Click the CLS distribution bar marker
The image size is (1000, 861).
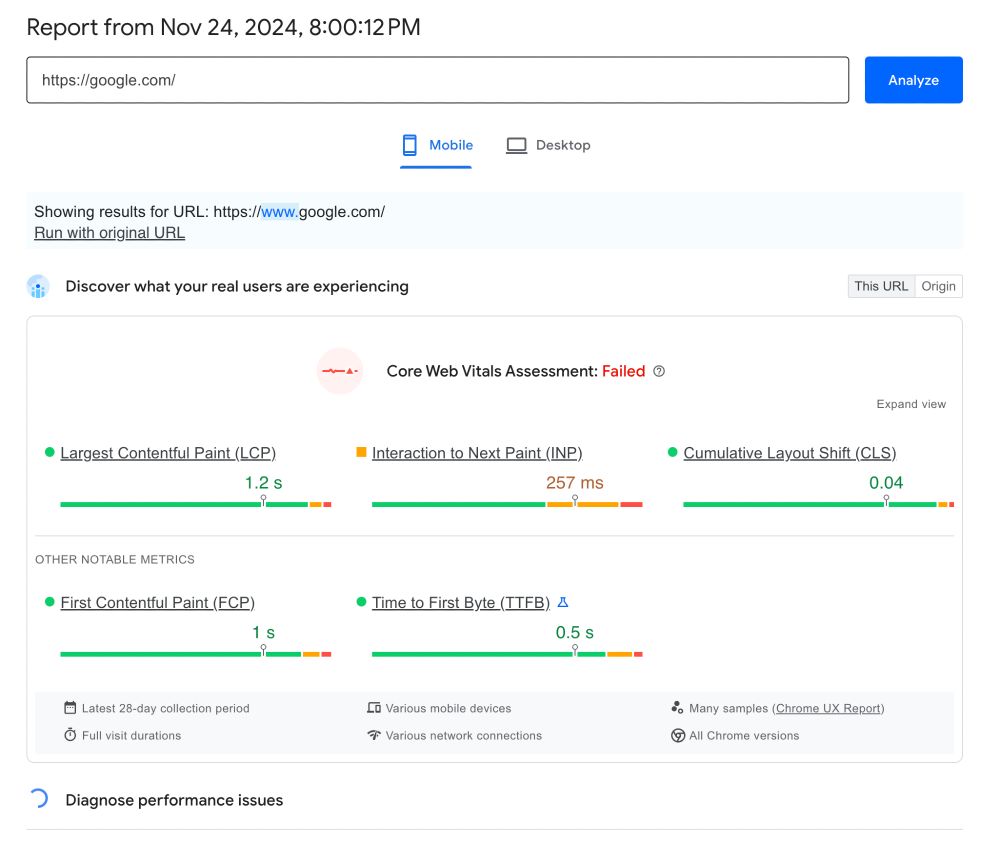pyautogui.click(x=886, y=501)
